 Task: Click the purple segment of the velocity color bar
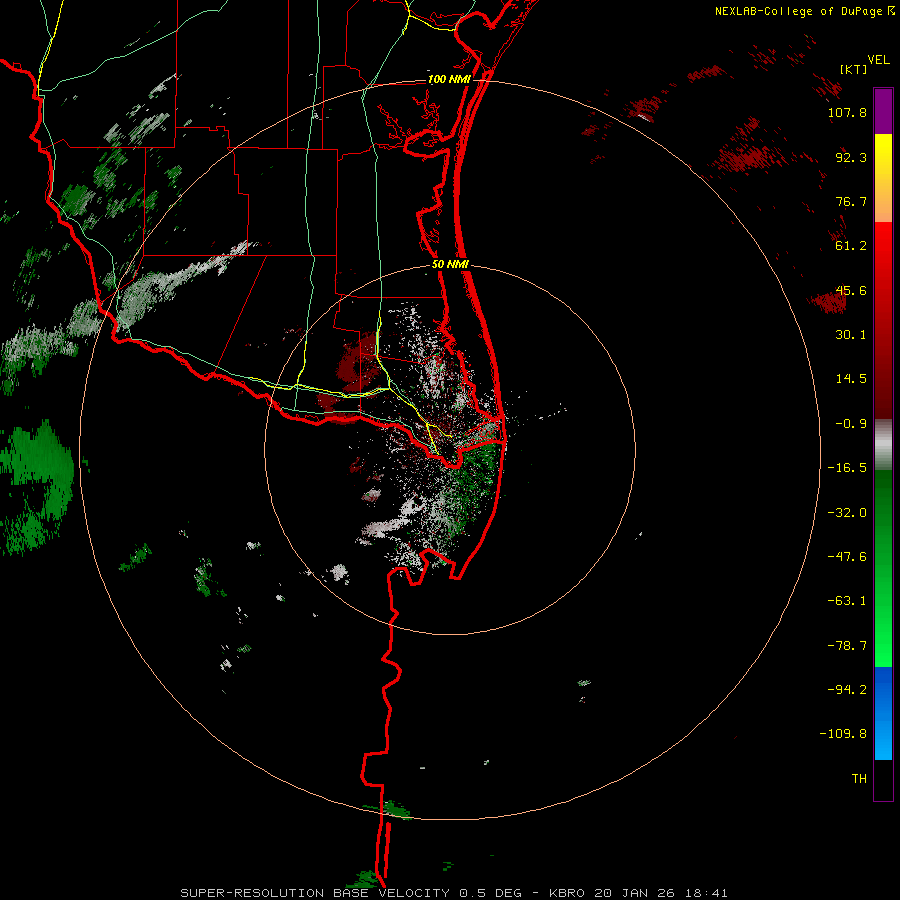tap(883, 111)
